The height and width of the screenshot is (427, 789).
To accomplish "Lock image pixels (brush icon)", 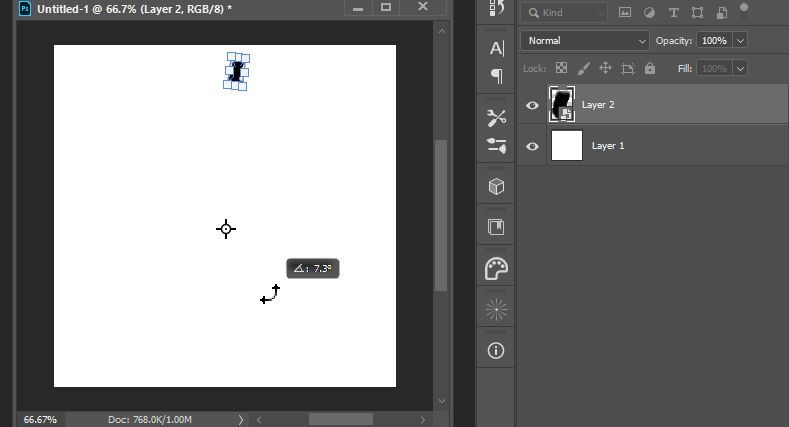I will tap(583, 68).
